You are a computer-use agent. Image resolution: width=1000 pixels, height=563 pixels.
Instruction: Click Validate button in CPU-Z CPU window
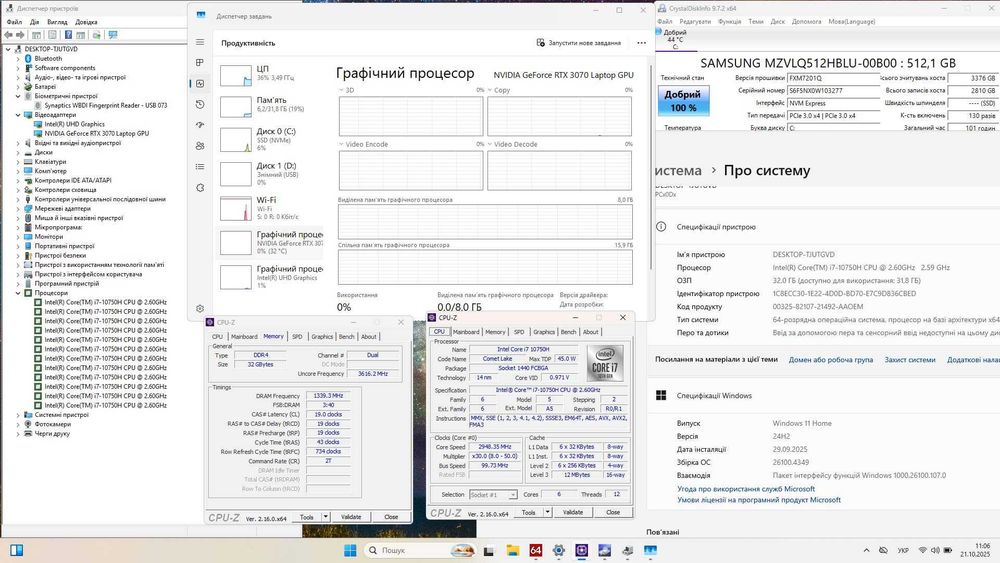tap(573, 512)
